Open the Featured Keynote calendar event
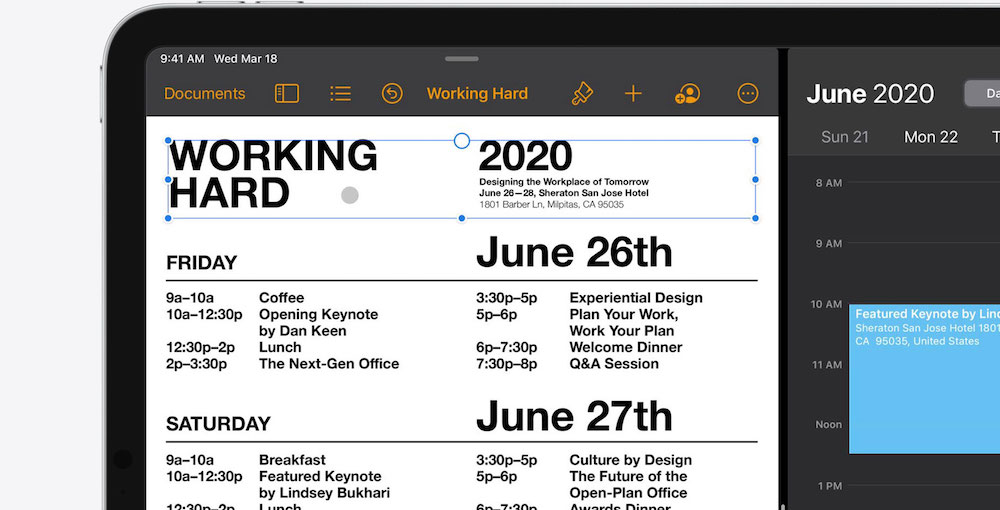This screenshot has width=1000, height=510. coord(924,379)
